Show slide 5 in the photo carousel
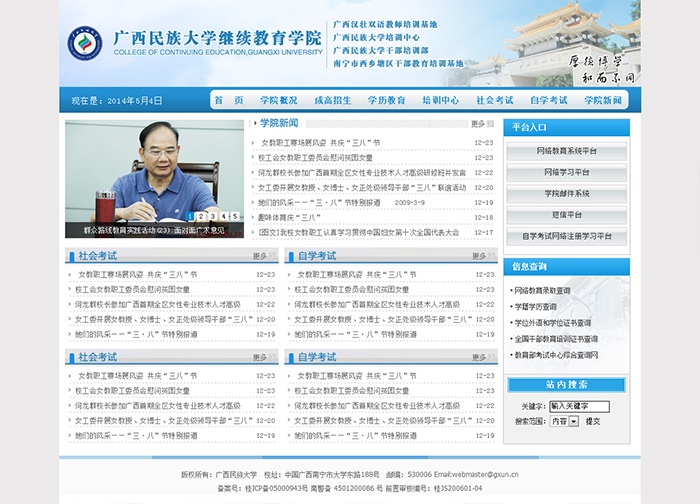The image size is (700, 504). pos(235,216)
